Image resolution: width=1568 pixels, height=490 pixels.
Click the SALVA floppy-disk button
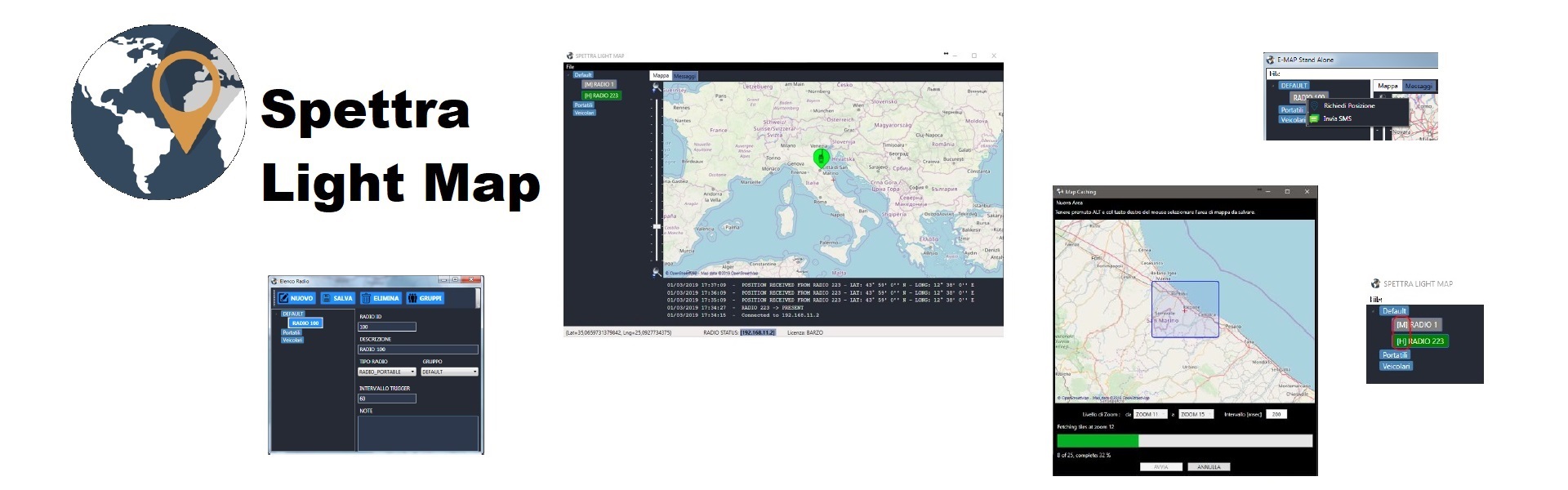click(x=338, y=298)
